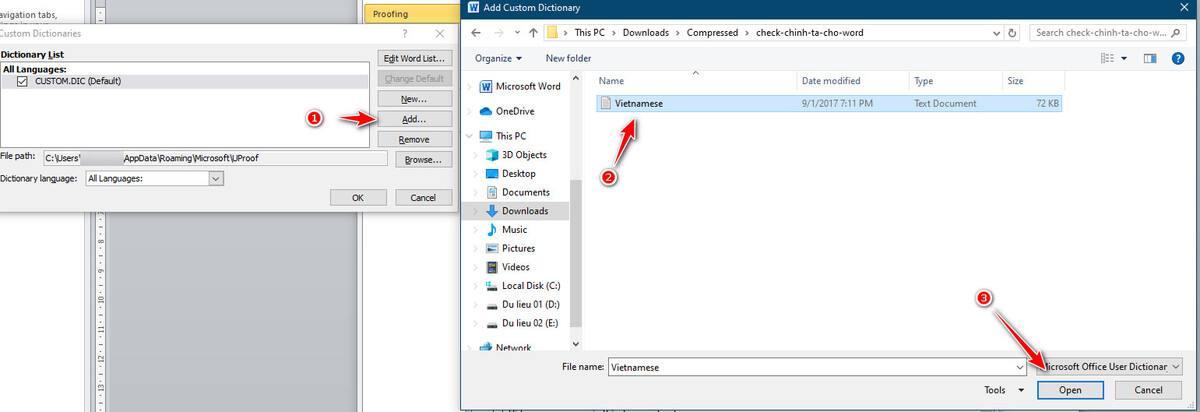
Task: Create a New folder
Action: [x=568, y=58]
